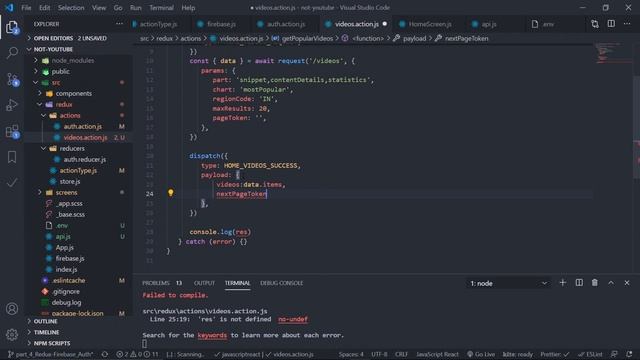Open the keywords link in terminal

point(212,335)
